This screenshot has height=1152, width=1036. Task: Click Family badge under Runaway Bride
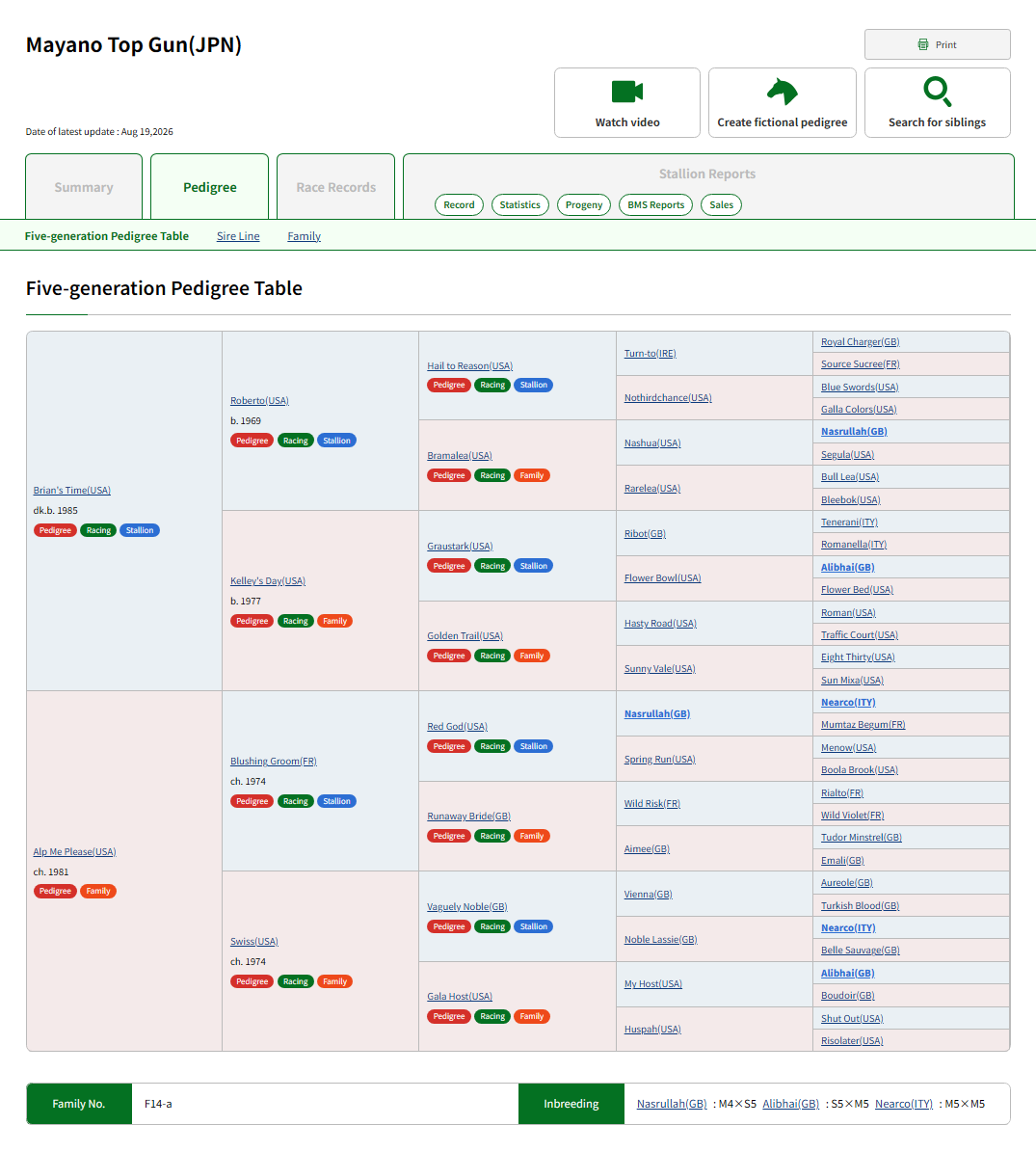pos(532,836)
